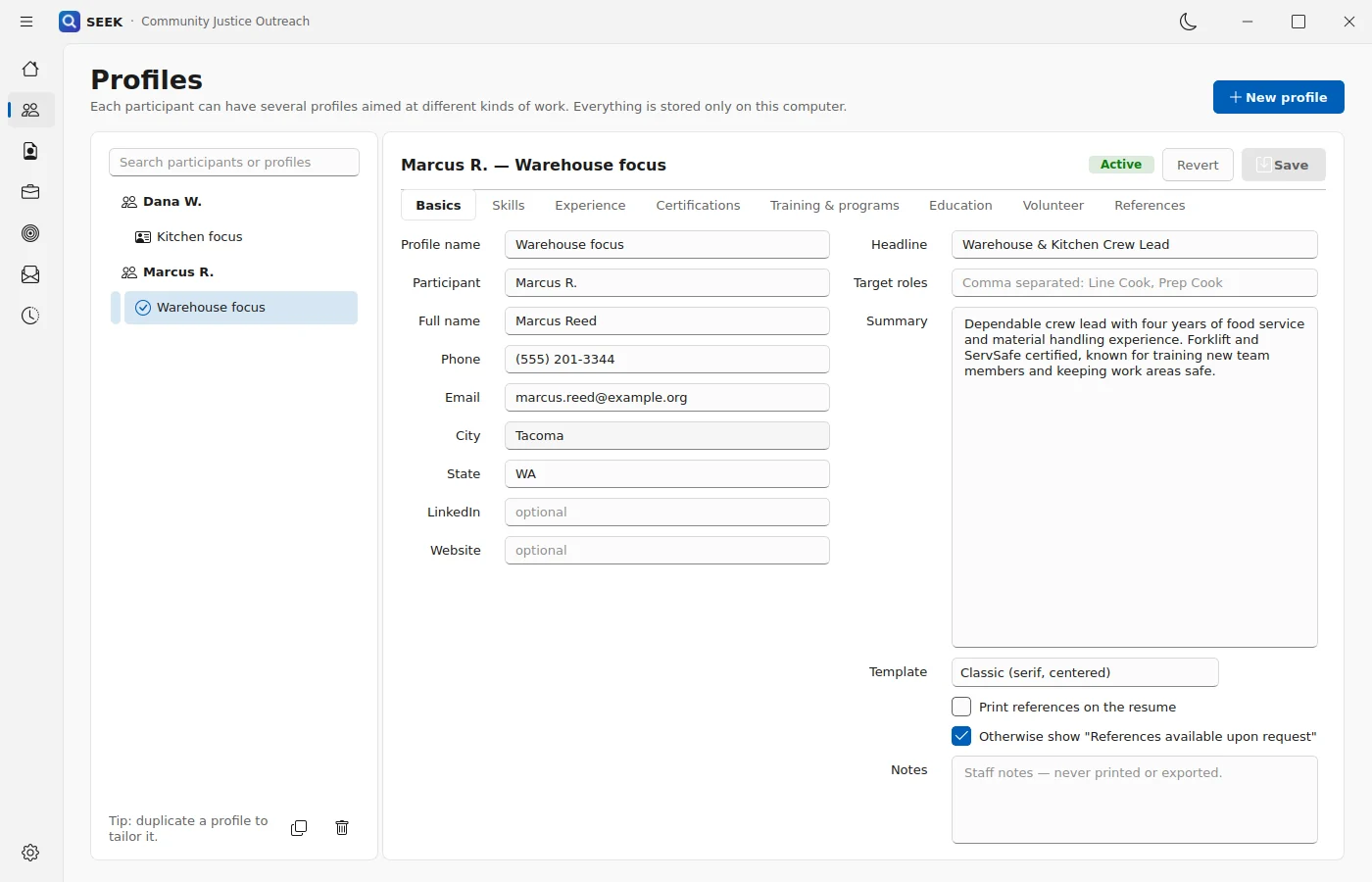Select participant Dana W.

tap(233, 202)
